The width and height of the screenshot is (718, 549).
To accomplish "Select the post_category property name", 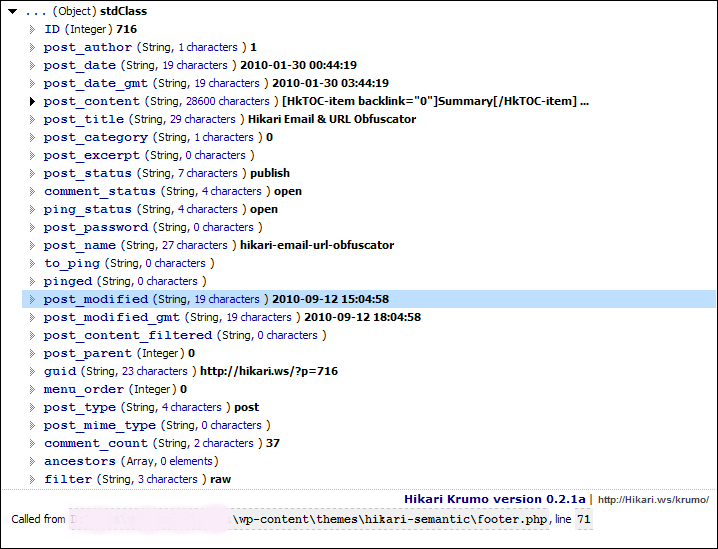I will (x=96, y=137).
